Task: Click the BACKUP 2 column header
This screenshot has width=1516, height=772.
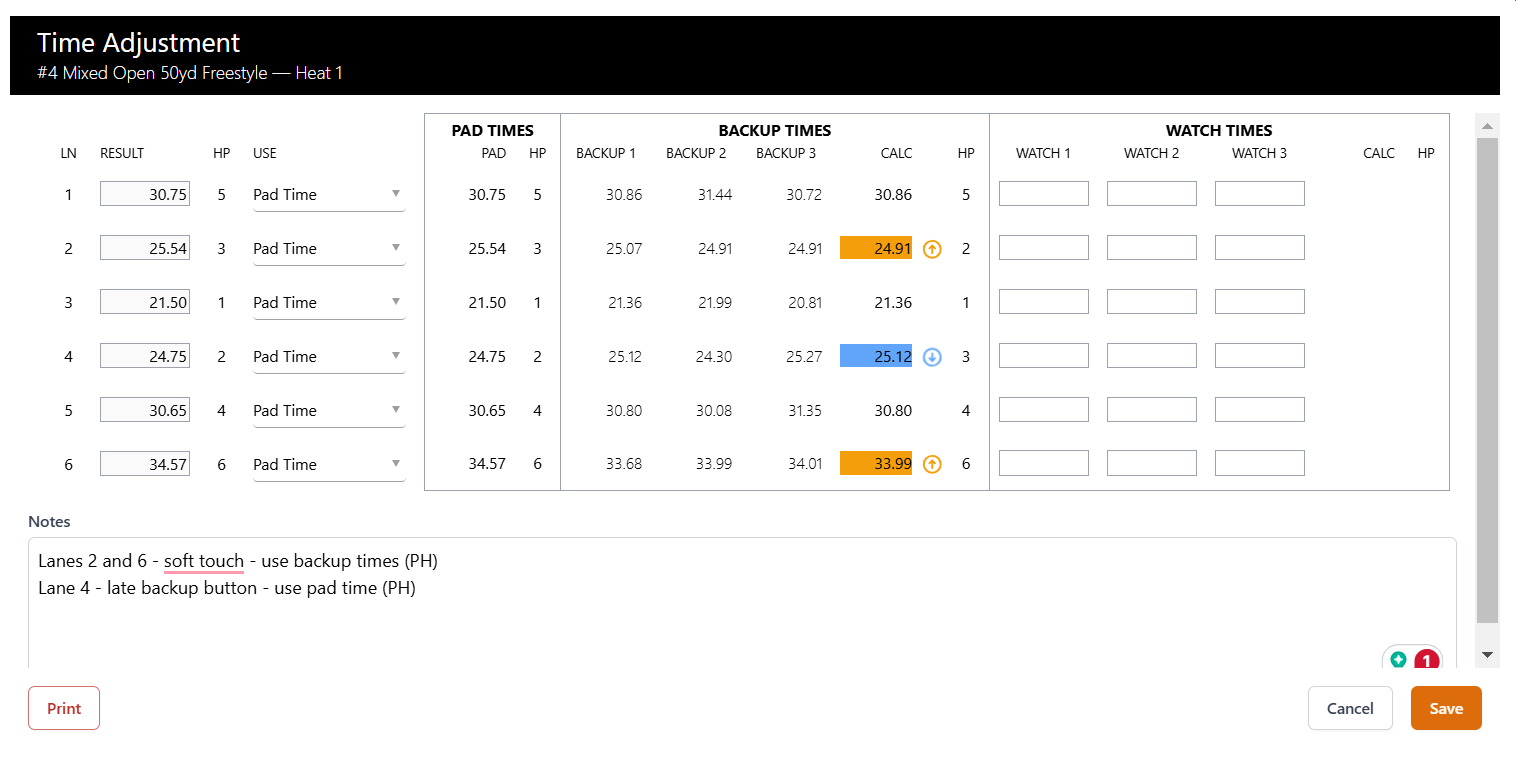Action: (x=696, y=153)
